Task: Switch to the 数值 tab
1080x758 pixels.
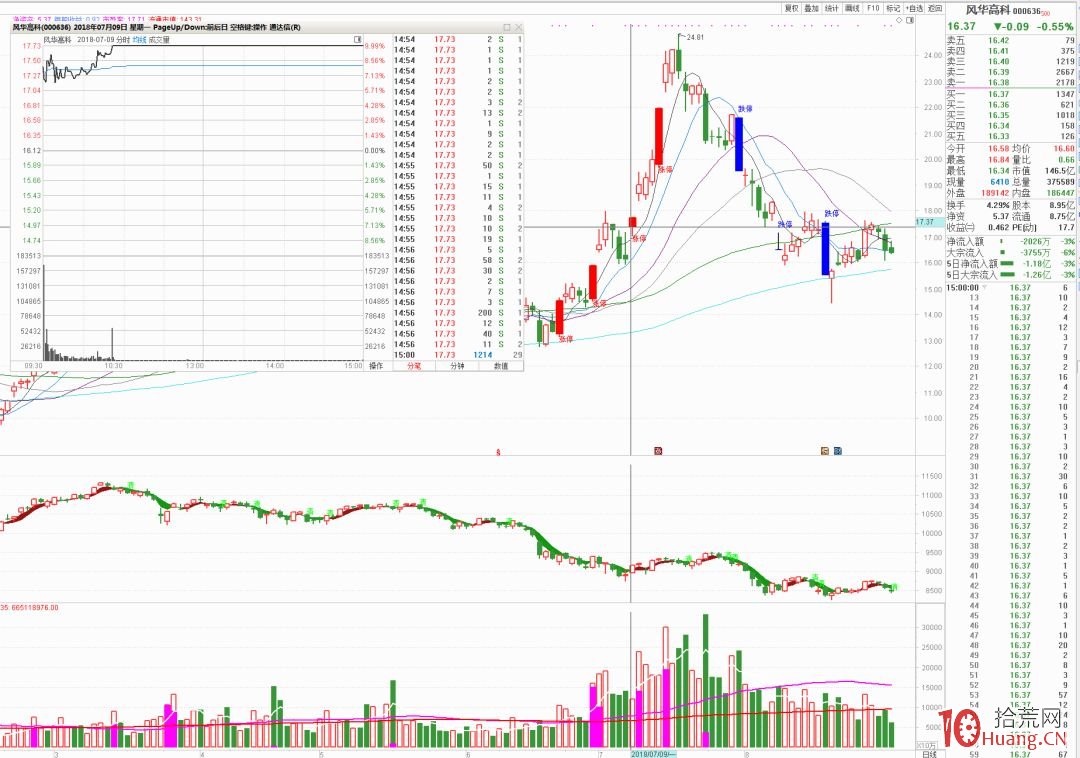Action: 501,366
